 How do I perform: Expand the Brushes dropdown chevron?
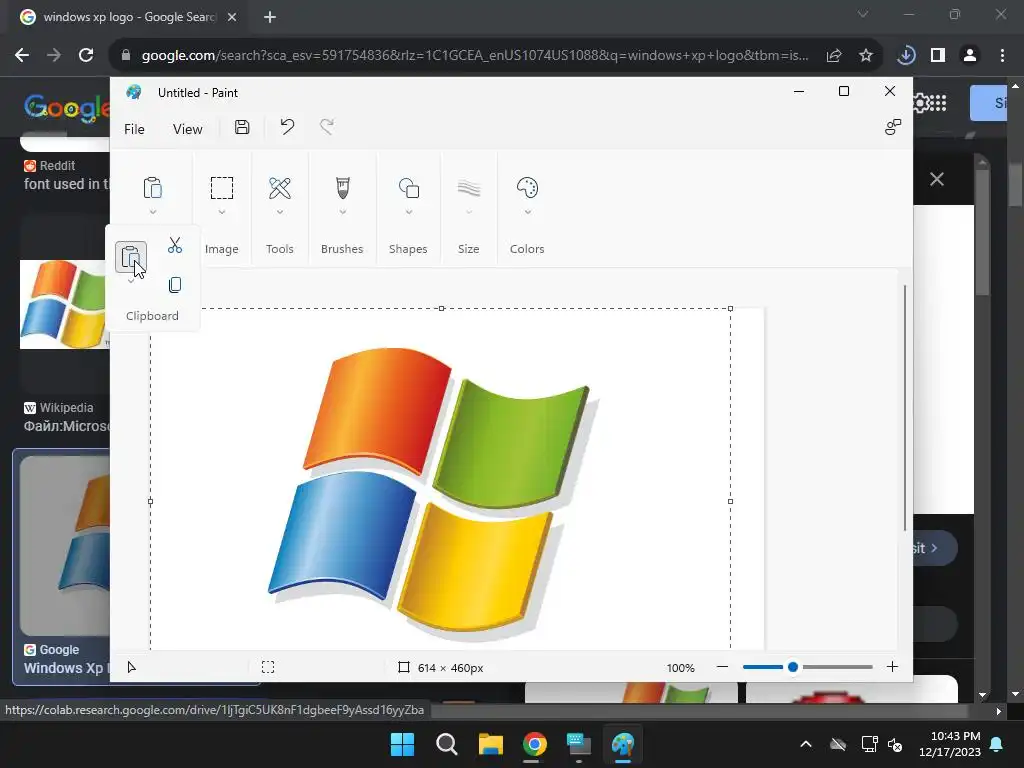click(x=343, y=212)
